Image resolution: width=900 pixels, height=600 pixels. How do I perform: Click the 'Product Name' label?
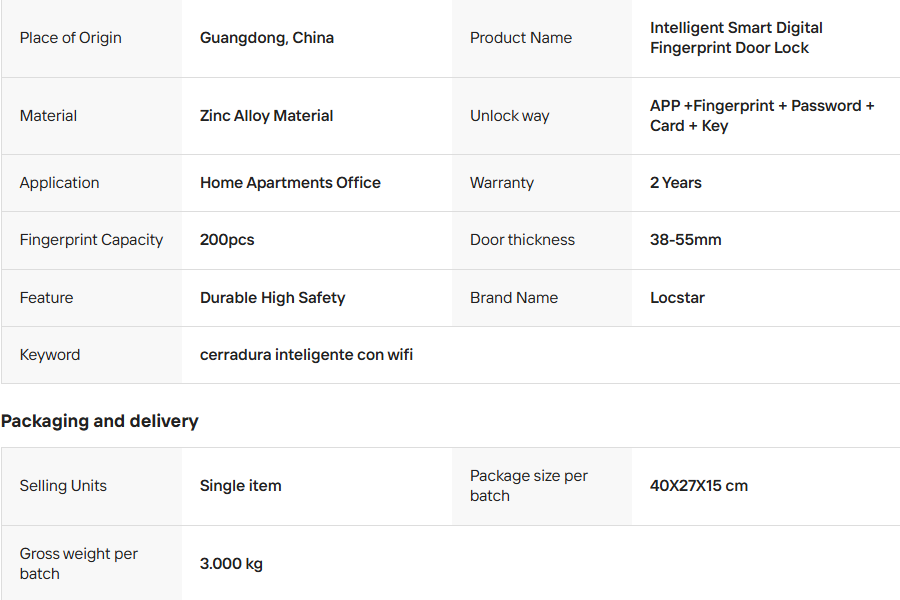click(521, 38)
